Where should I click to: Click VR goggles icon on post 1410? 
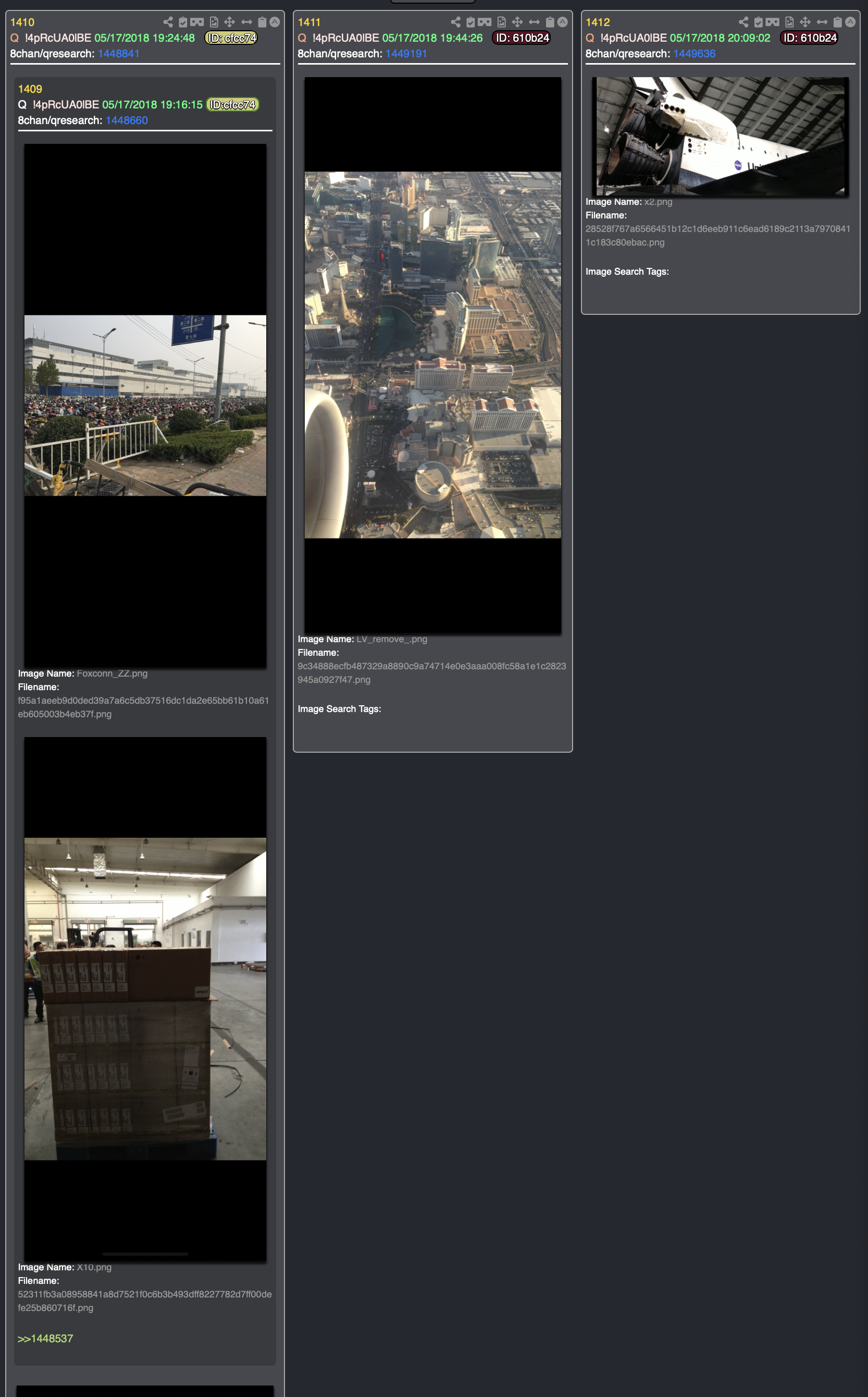(197, 22)
